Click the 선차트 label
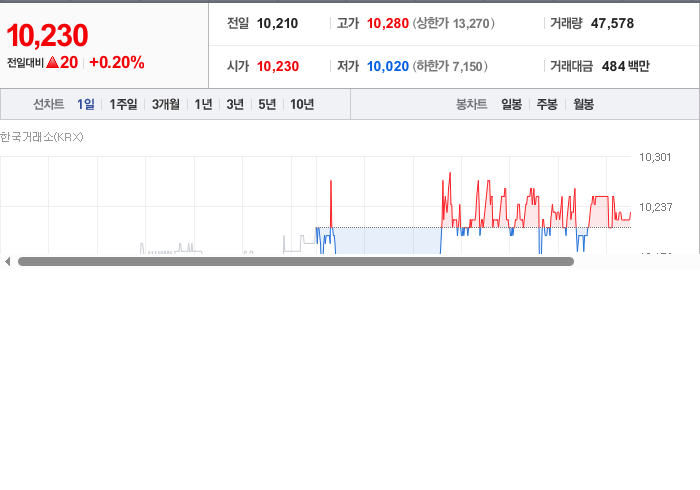This screenshot has width=700, height=490. coord(49,104)
